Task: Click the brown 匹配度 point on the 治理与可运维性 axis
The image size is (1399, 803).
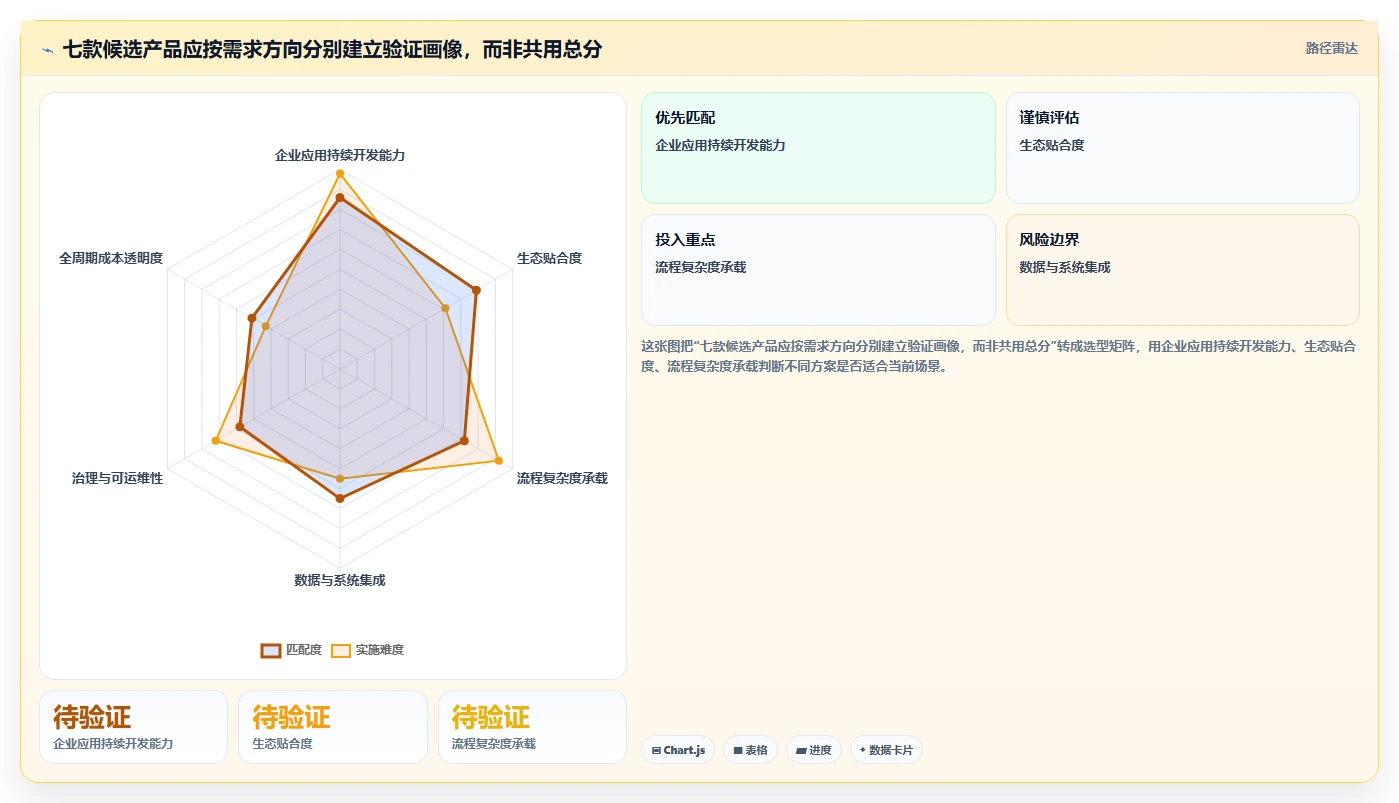Action: [239, 427]
